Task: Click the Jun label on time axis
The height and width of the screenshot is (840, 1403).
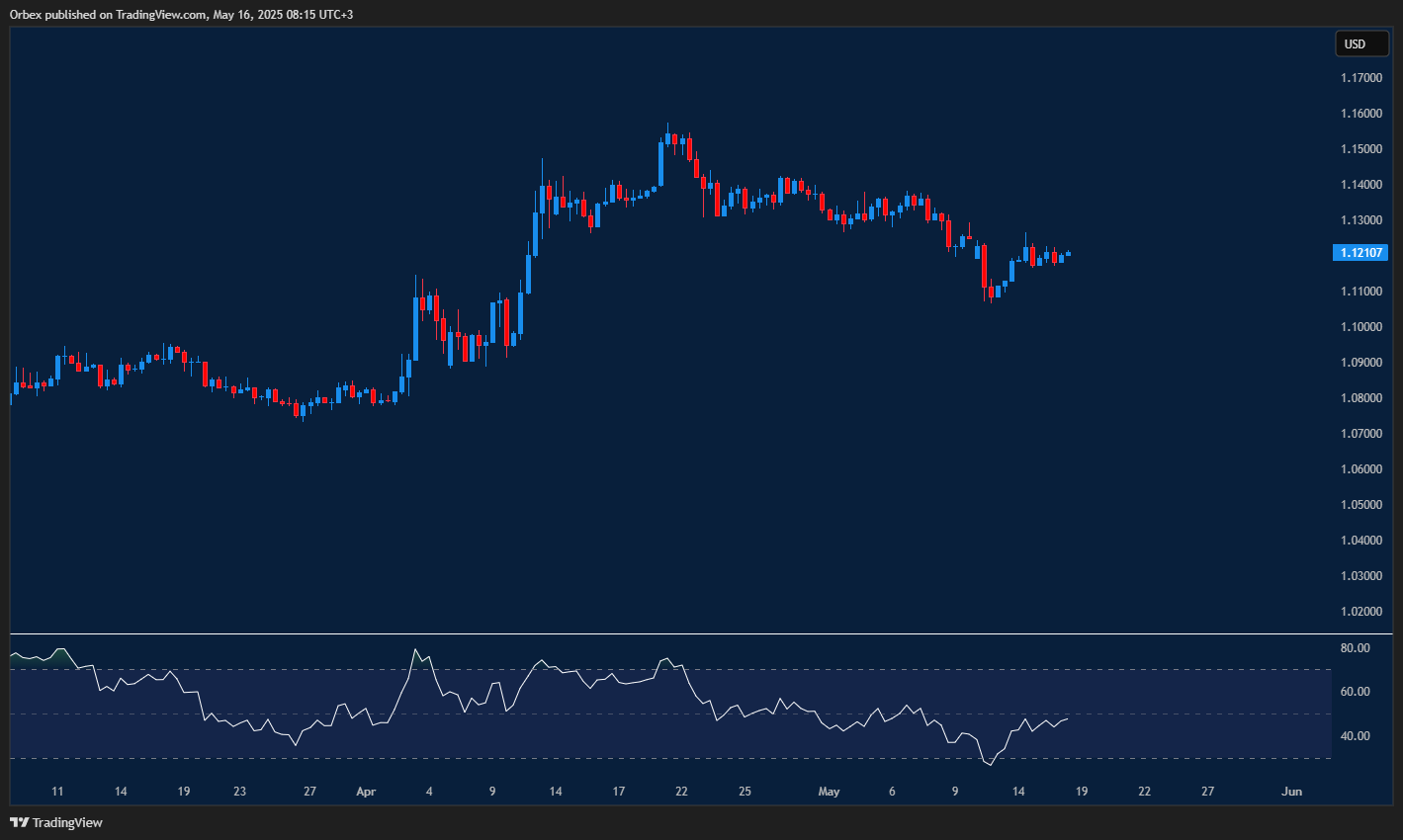Action: (x=1291, y=792)
